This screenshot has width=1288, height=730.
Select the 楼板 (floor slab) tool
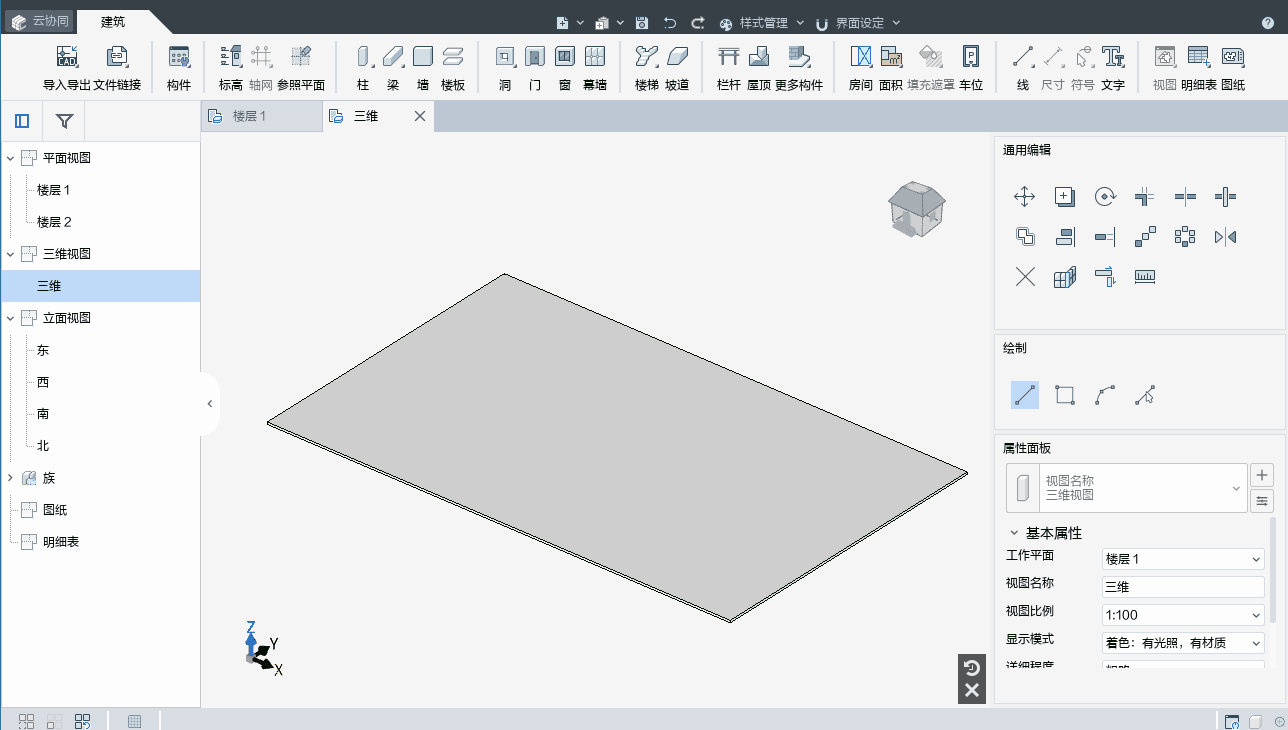pos(453,67)
